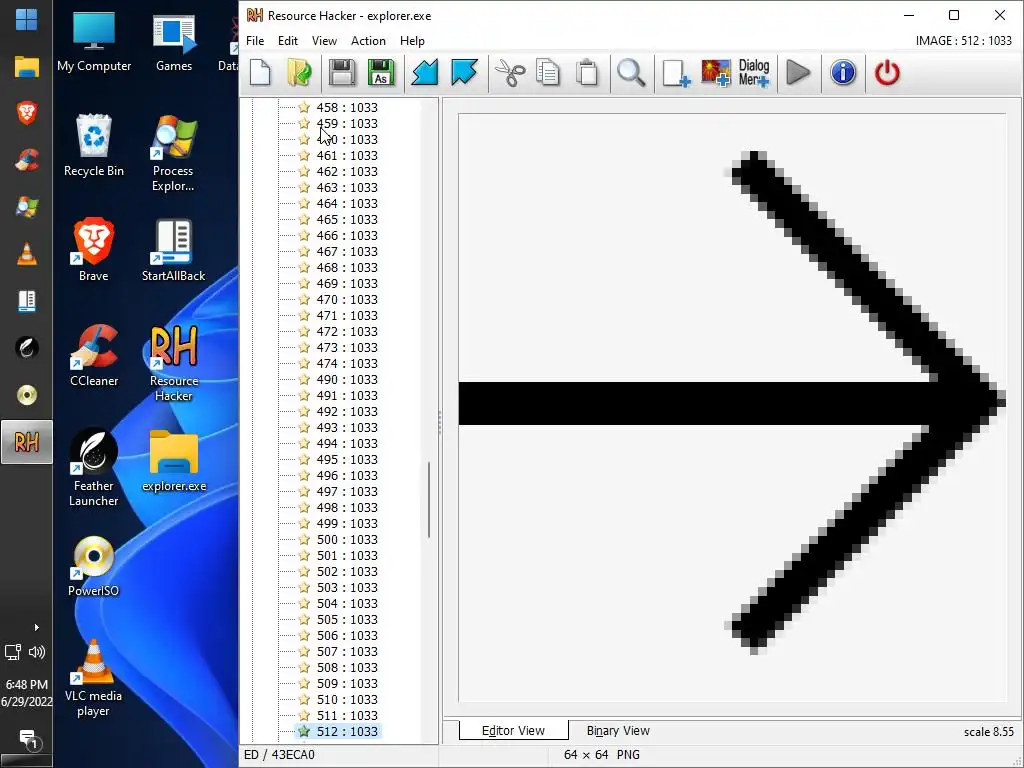Open the volume speaker tray icon
The width and height of the screenshot is (1024, 768).
pyautogui.click(x=37, y=651)
